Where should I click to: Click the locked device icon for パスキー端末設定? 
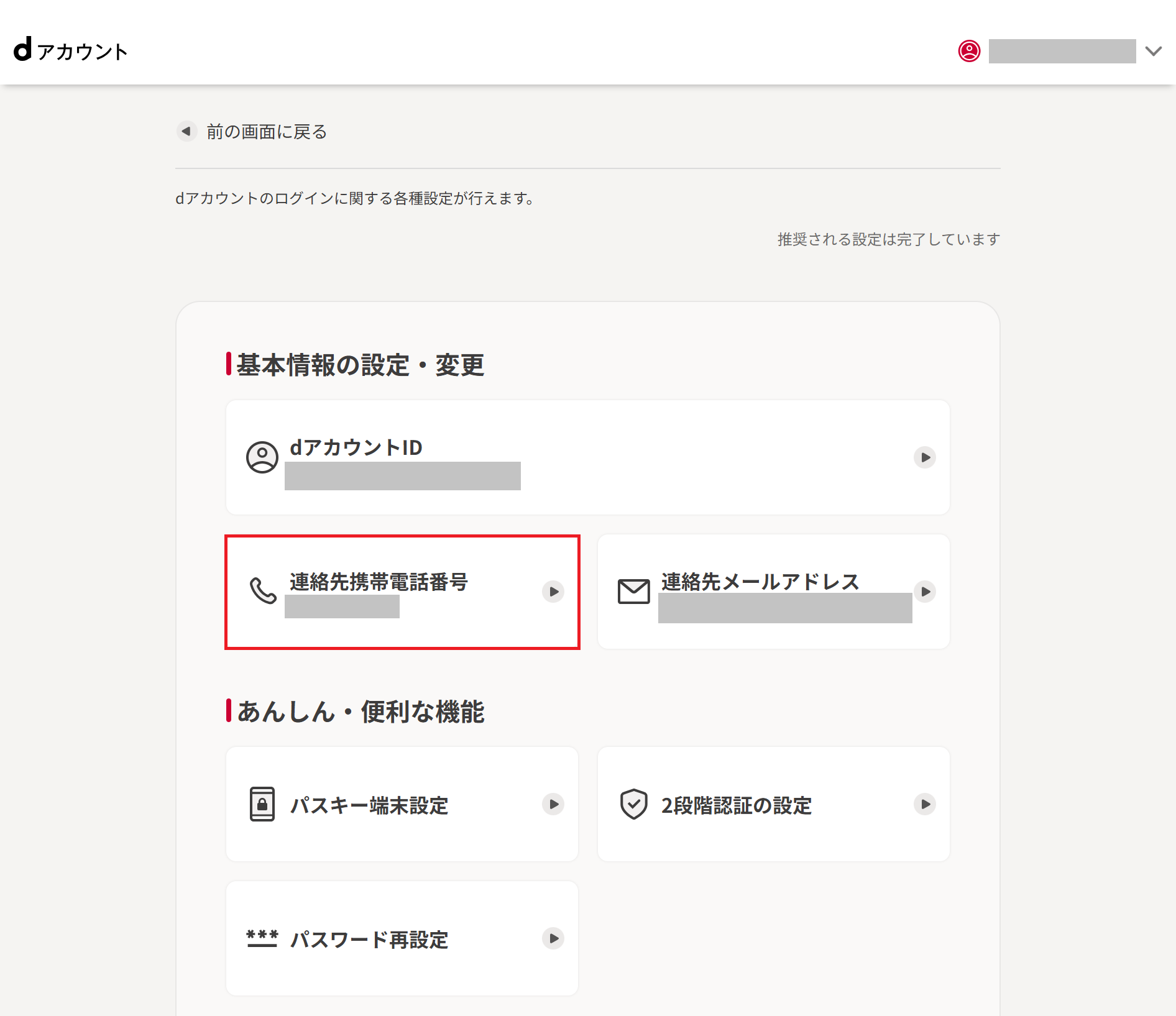(262, 804)
